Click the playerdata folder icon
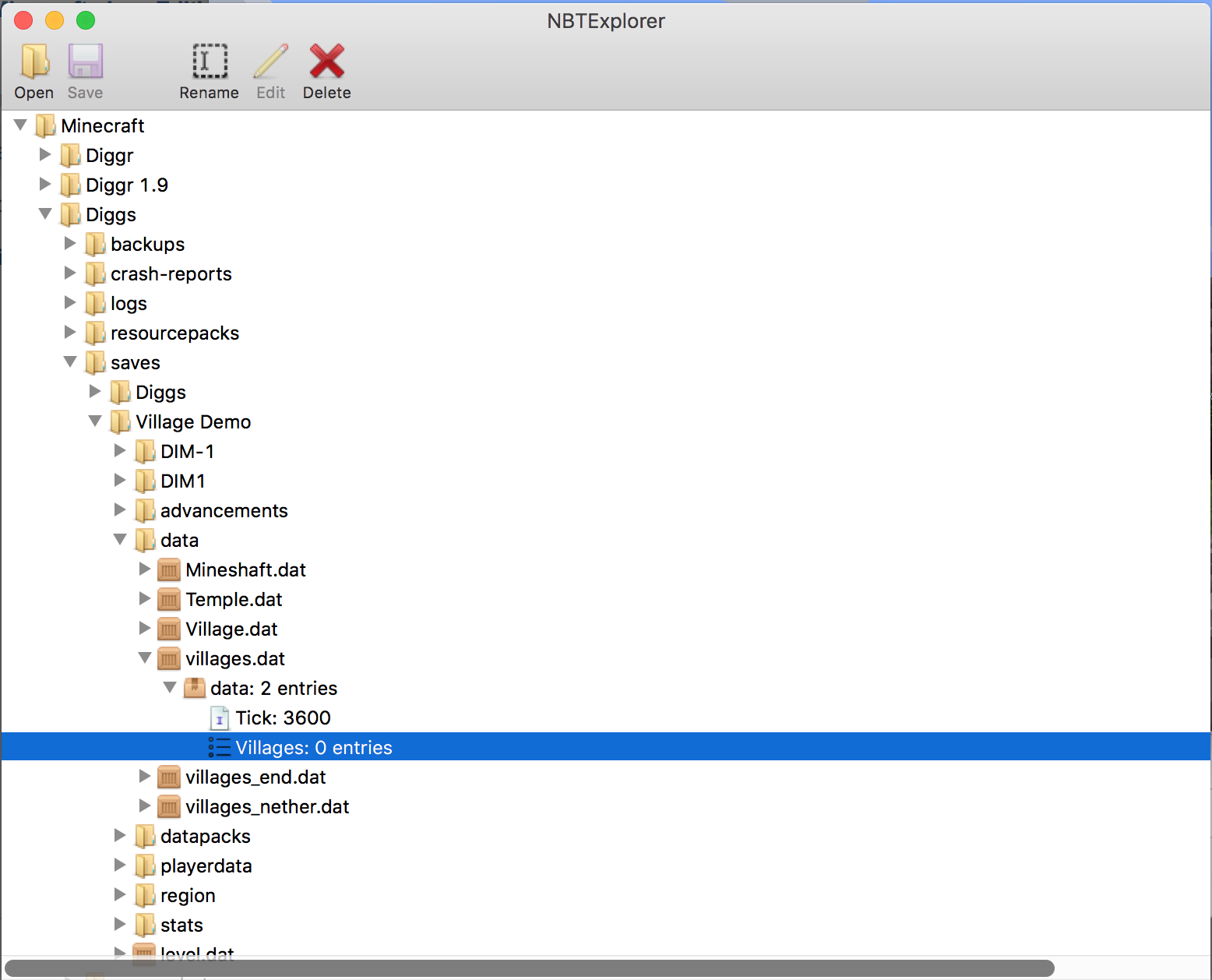Viewport: 1212px width, 980px height. (x=145, y=865)
